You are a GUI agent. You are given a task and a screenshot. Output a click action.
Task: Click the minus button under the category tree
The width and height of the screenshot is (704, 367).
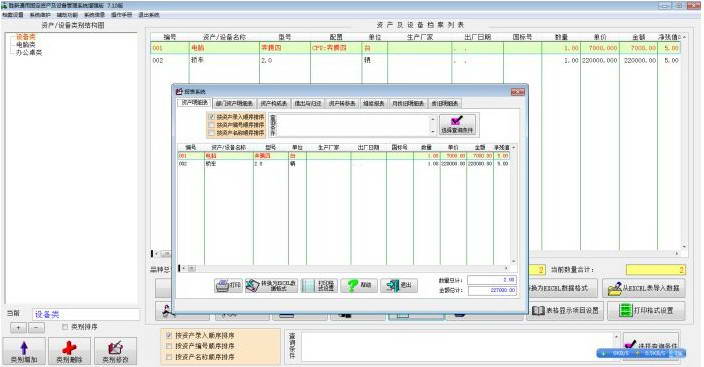click(36, 327)
